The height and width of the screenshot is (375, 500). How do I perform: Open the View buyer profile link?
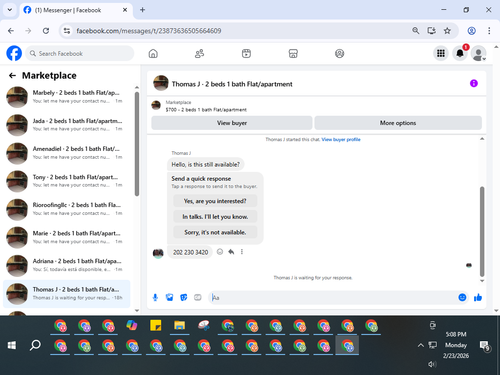coord(341,139)
